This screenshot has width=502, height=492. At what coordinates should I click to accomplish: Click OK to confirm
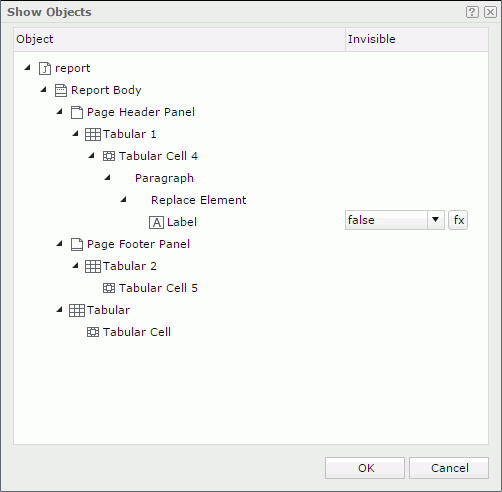pyautogui.click(x=365, y=468)
